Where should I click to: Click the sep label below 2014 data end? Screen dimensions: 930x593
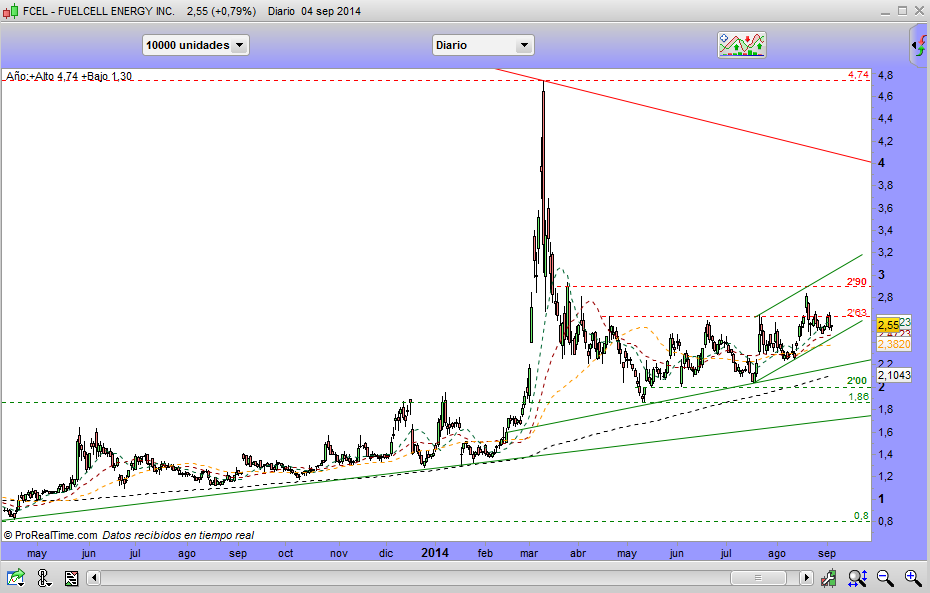pyautogui.click(x=827, y=553)
